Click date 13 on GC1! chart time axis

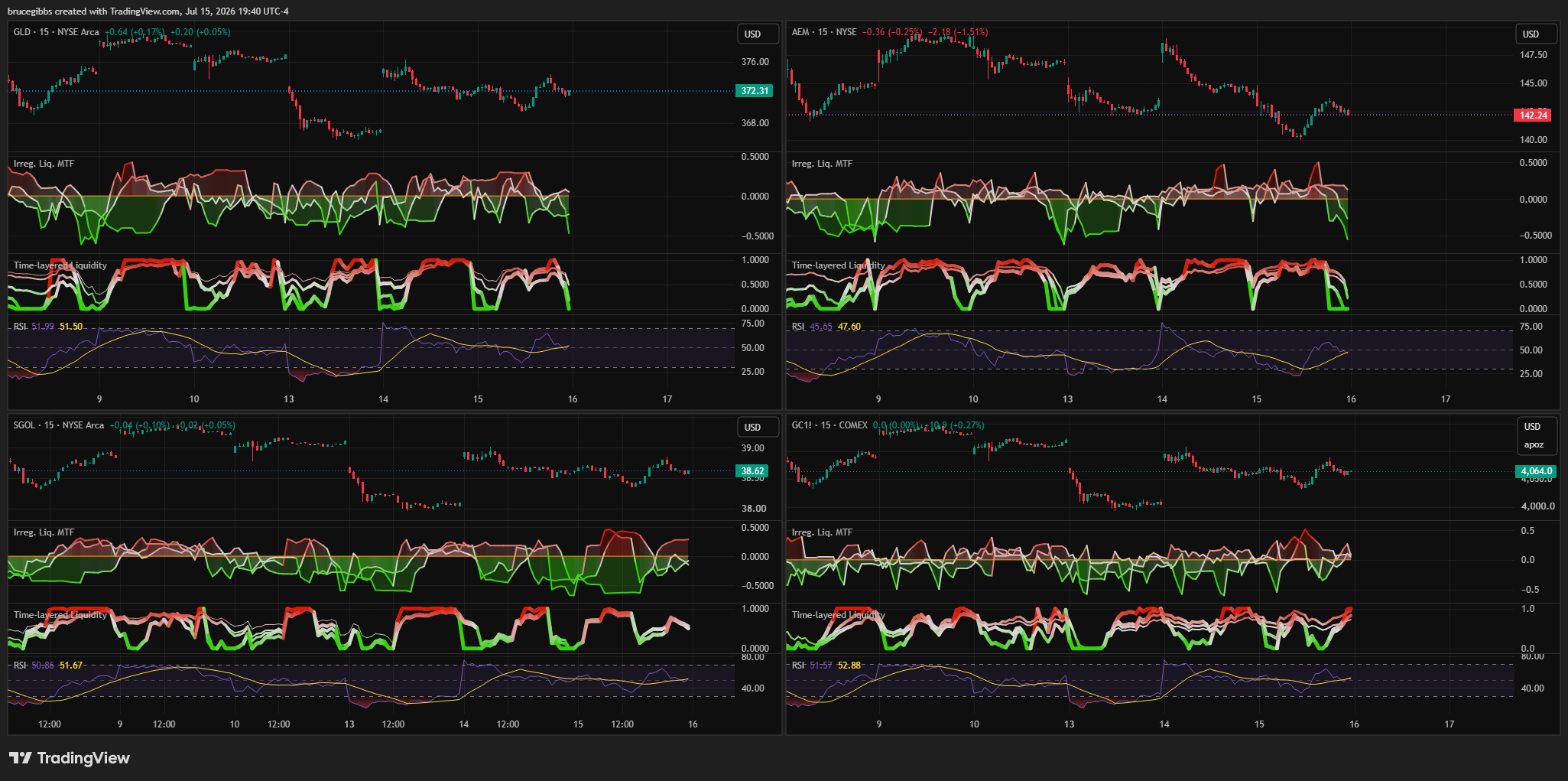(x=1069, y=724)
